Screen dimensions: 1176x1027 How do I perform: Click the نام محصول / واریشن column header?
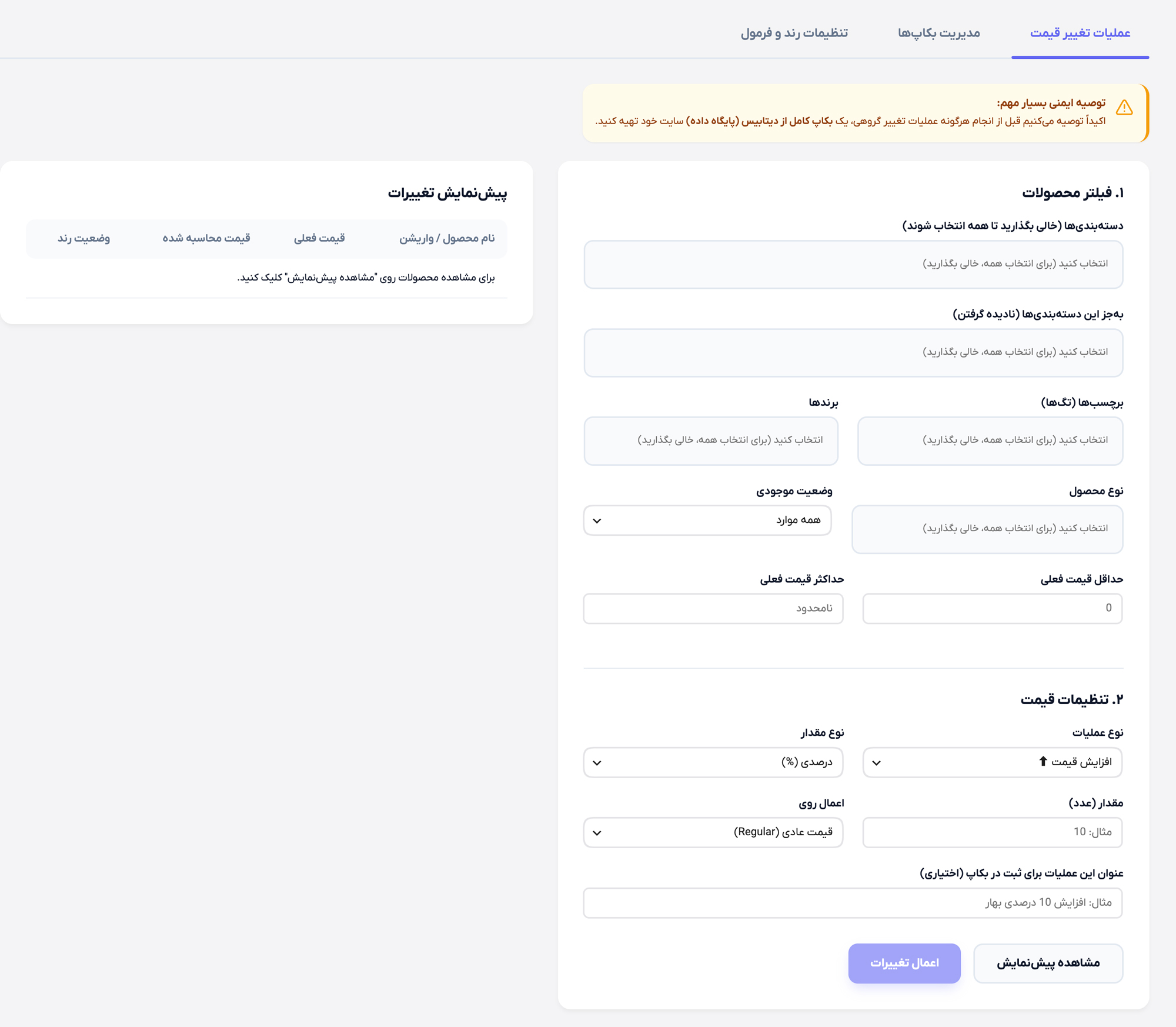[x=447, y=238]
